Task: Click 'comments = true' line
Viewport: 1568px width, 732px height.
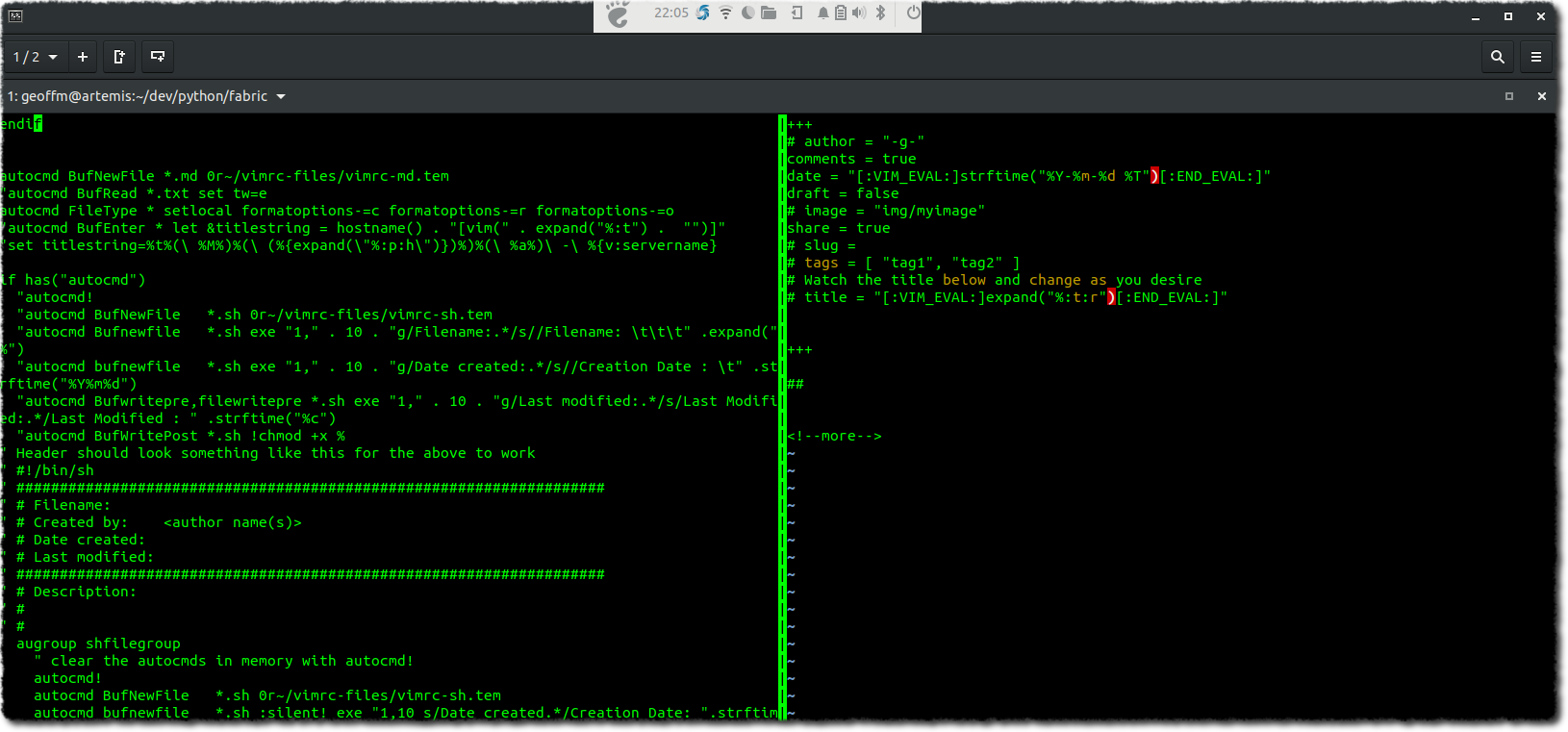Action: pyautogui.click(x=851, y=159)
